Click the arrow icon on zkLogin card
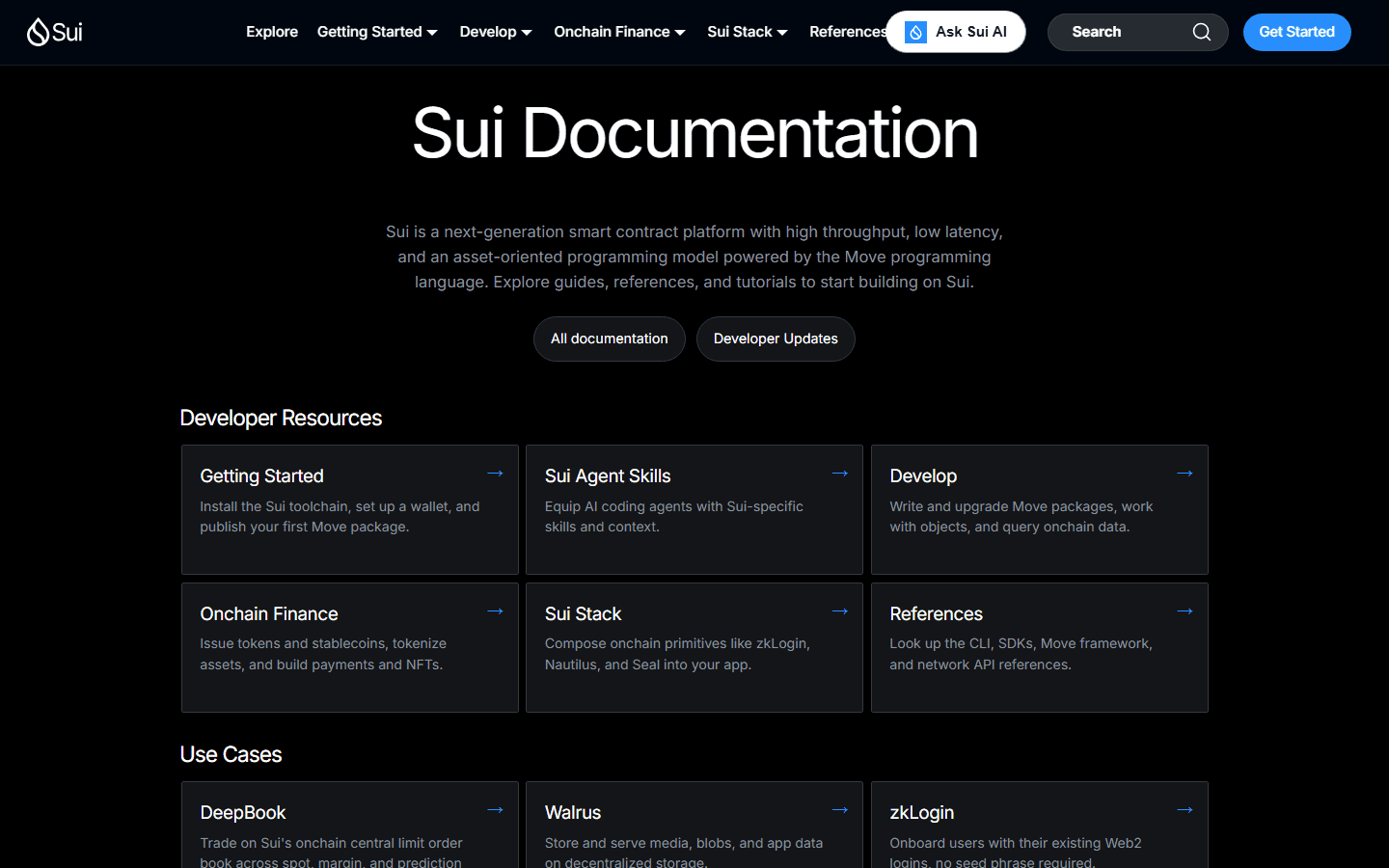This screenshot has width=1389, height=868. pos(1185,810)
